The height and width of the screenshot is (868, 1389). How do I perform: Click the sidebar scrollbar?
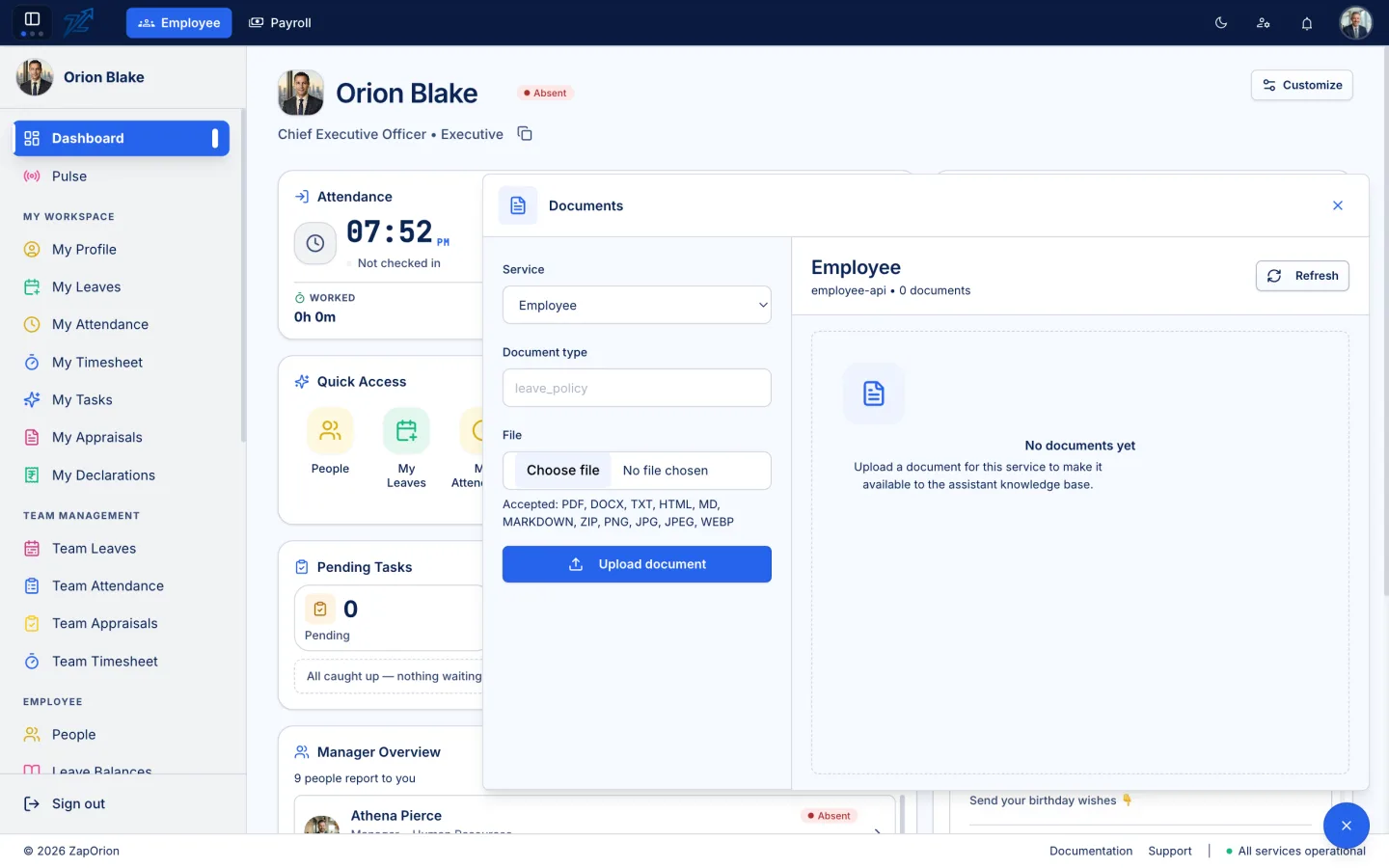coord(243,276)
